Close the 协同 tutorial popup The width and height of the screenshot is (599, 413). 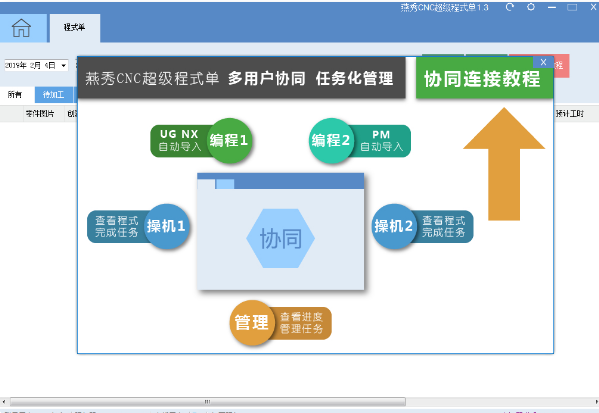tap(543, 62)
